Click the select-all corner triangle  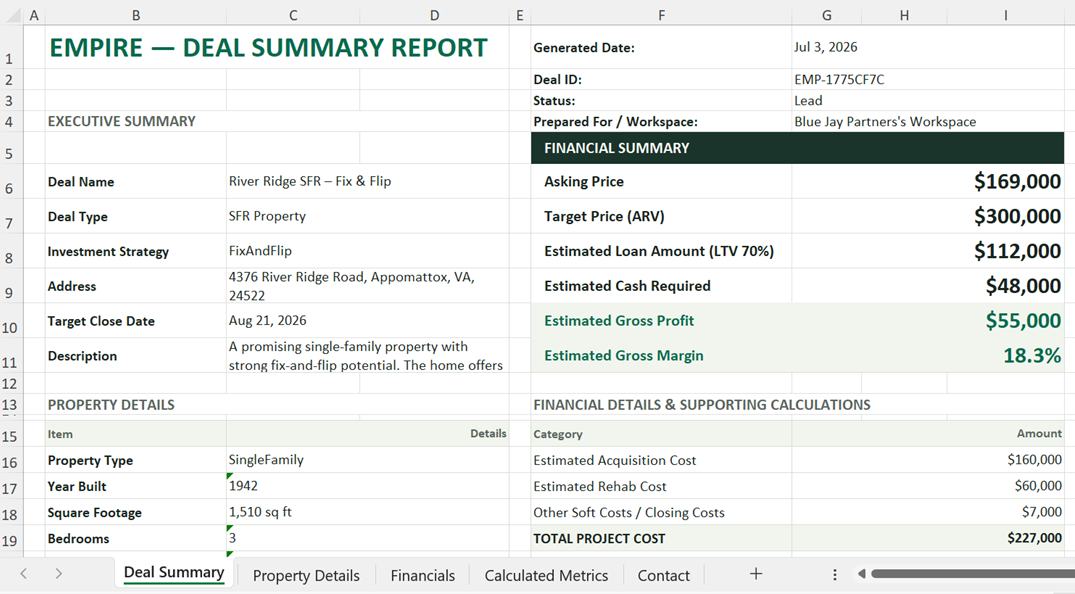pyautogui.click(x=12, y=15)
